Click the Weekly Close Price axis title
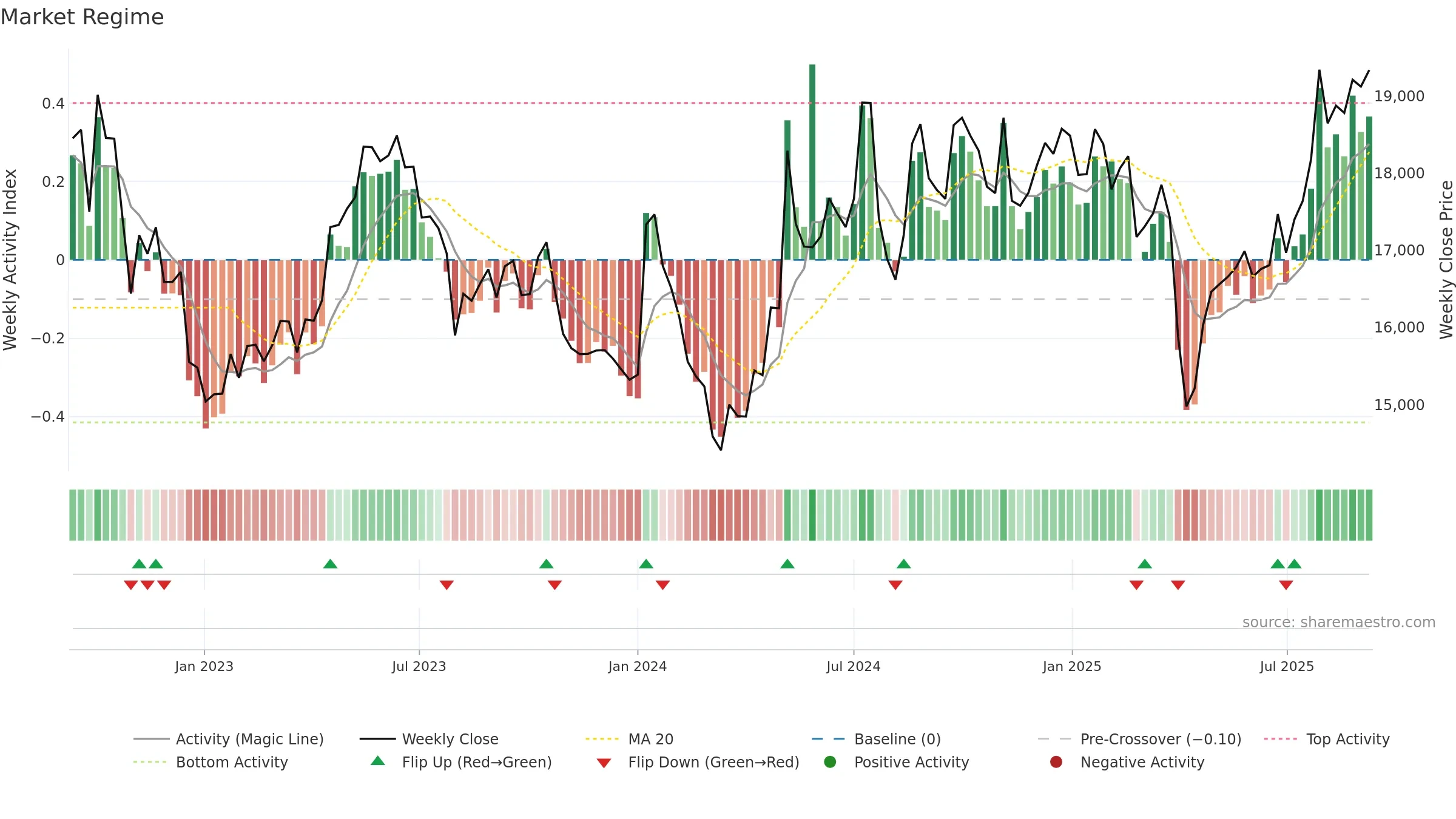 (x=1446, y=260)
